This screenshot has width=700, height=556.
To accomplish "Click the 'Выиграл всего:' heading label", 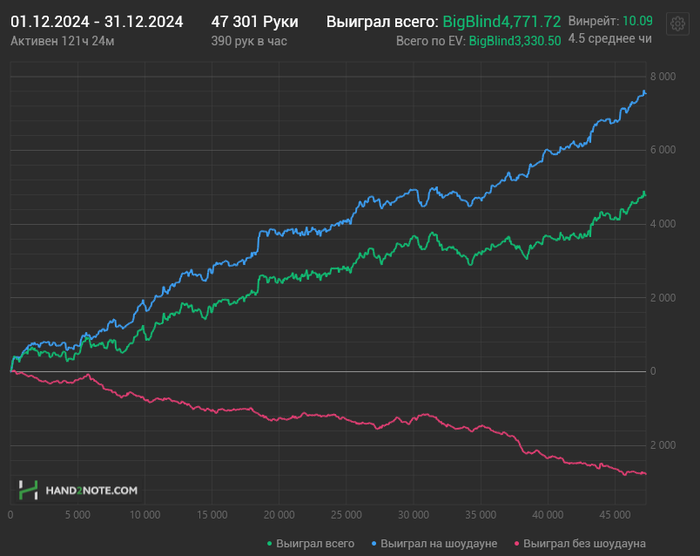I will click(382, 21).
